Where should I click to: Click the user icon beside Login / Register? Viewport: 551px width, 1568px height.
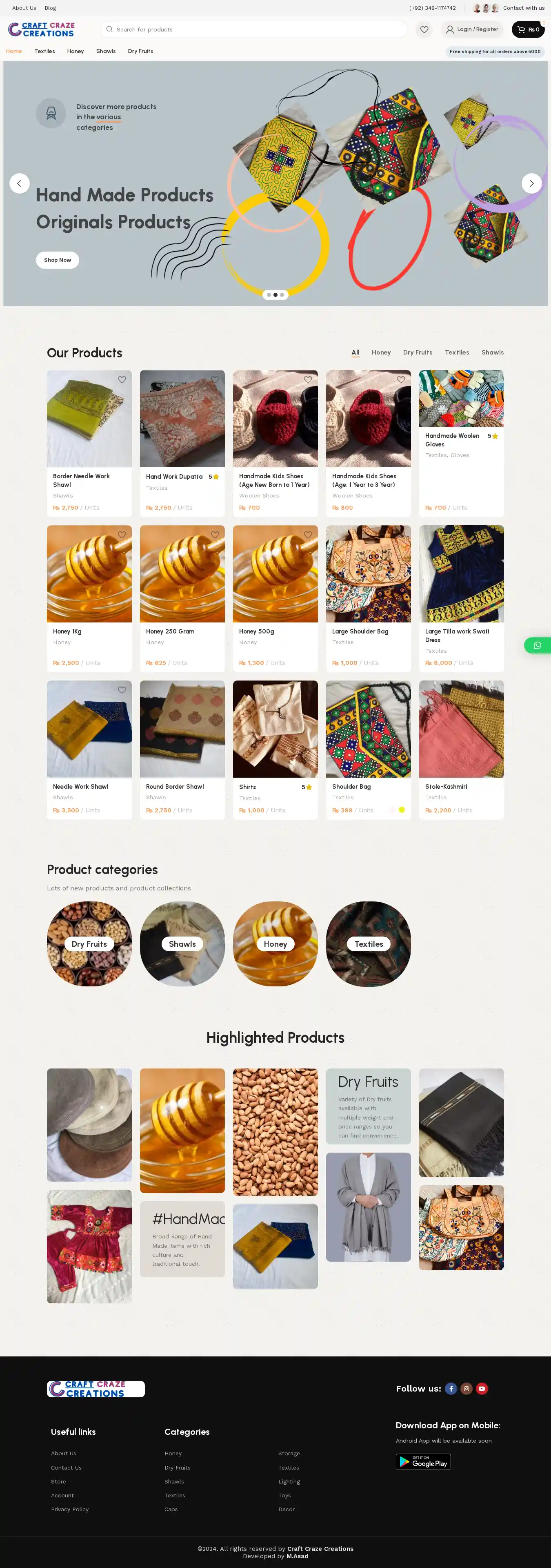450,29
